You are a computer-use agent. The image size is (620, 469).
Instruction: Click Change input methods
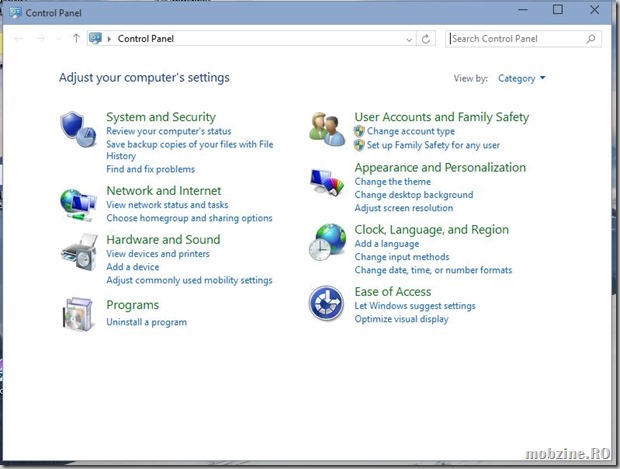pos(402,257)
